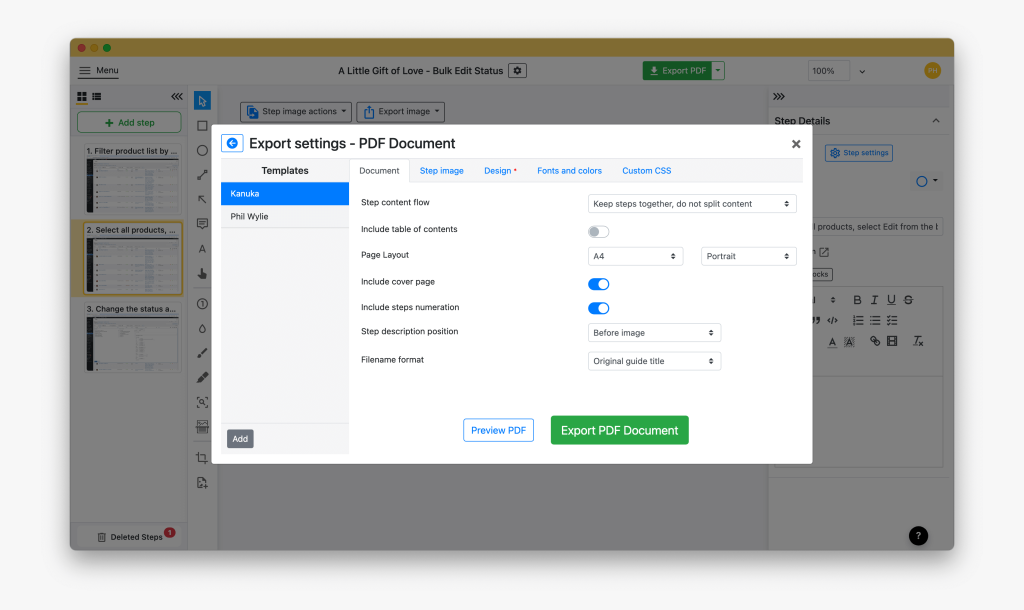Open Filename format dropdown

654,361
